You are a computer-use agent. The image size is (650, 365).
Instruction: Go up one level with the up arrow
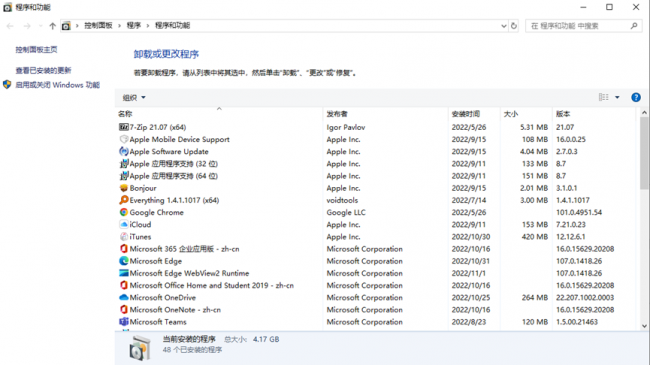point(52,26)
